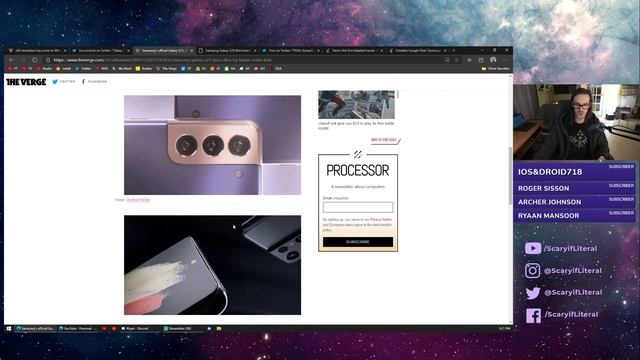
Task: Click the Facebook overlay icon
Action: tap(533, 315)
